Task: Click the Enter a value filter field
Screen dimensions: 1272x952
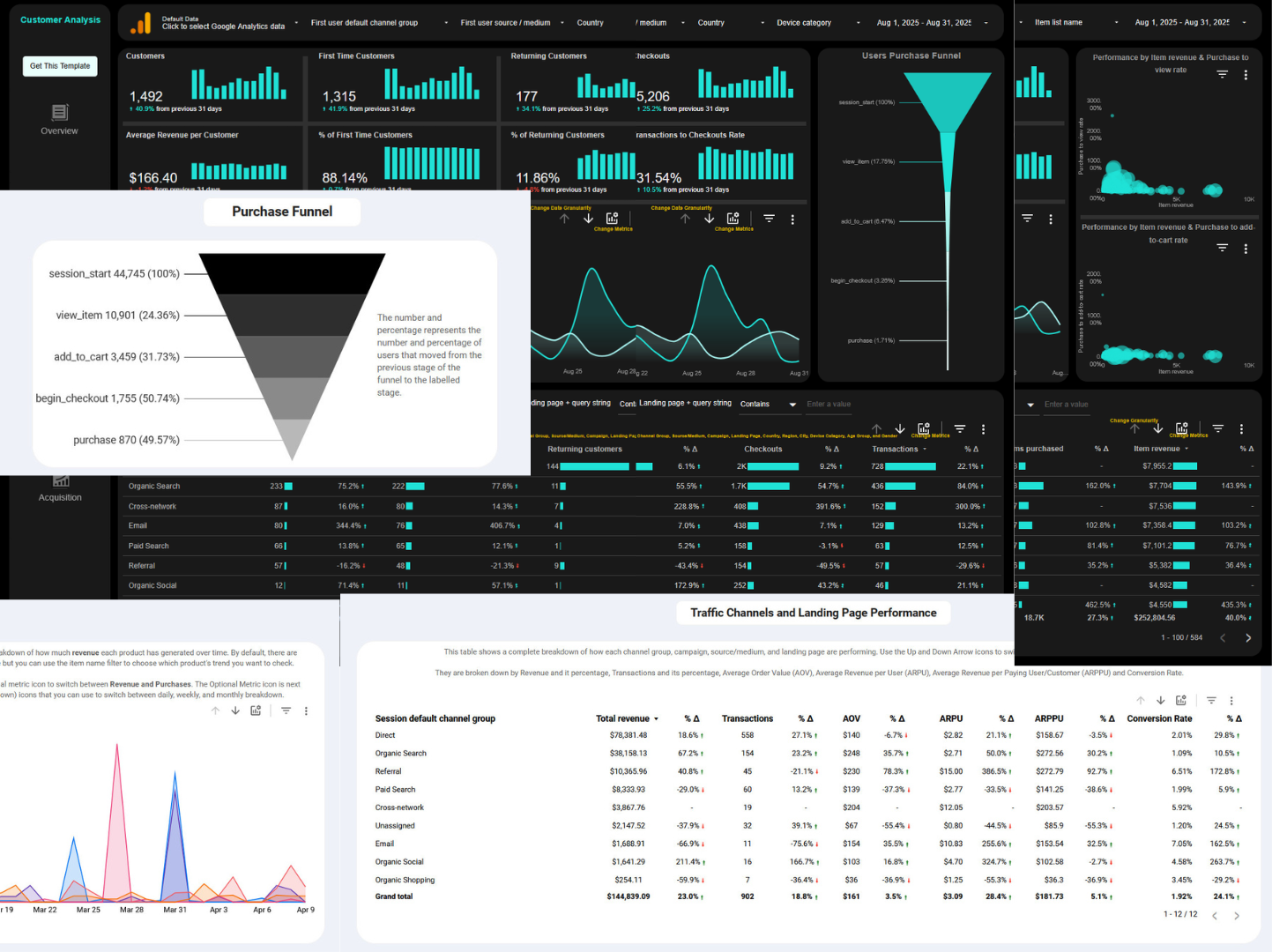Action: [x=829, y=404]
